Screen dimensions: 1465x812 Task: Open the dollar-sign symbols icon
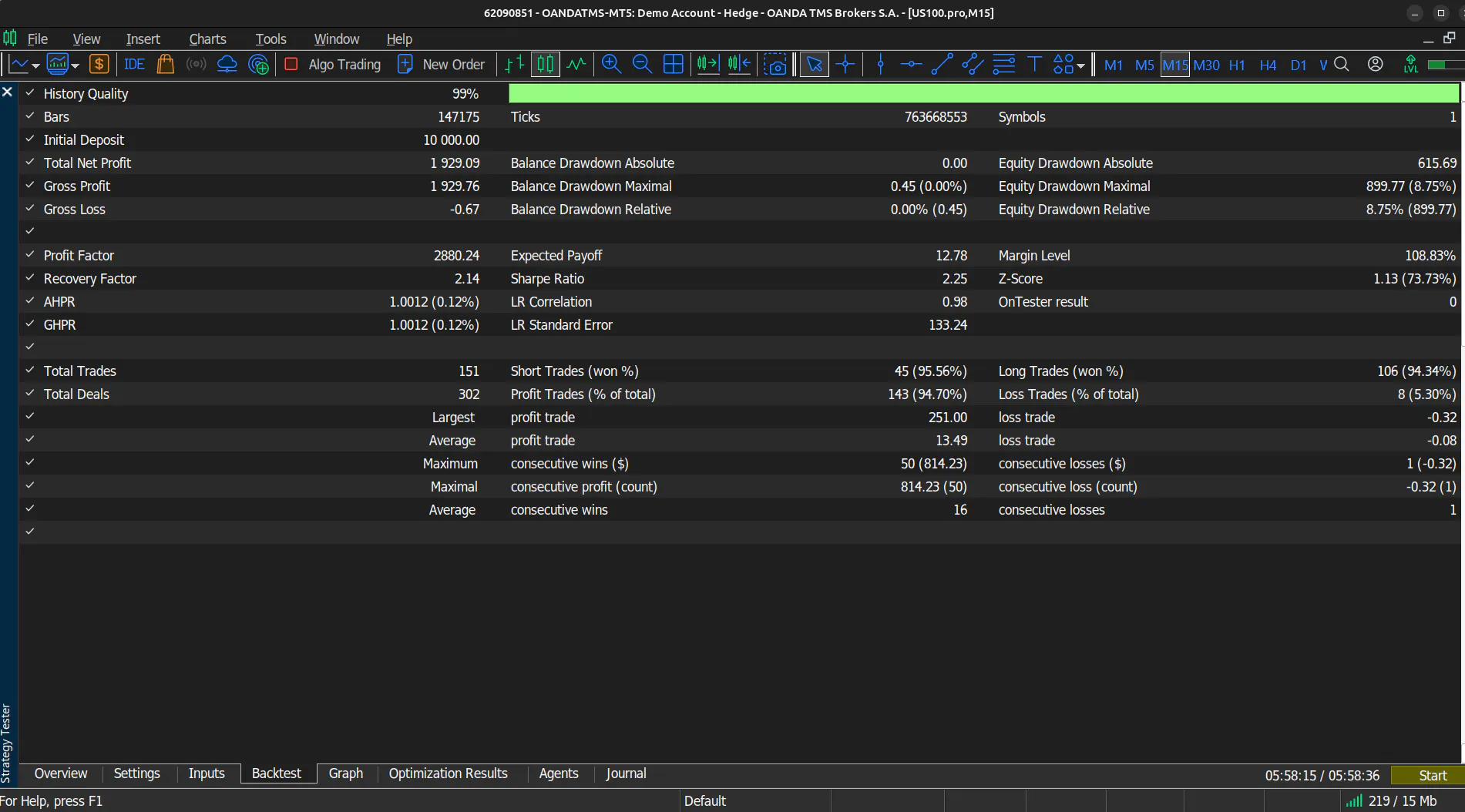99,65
